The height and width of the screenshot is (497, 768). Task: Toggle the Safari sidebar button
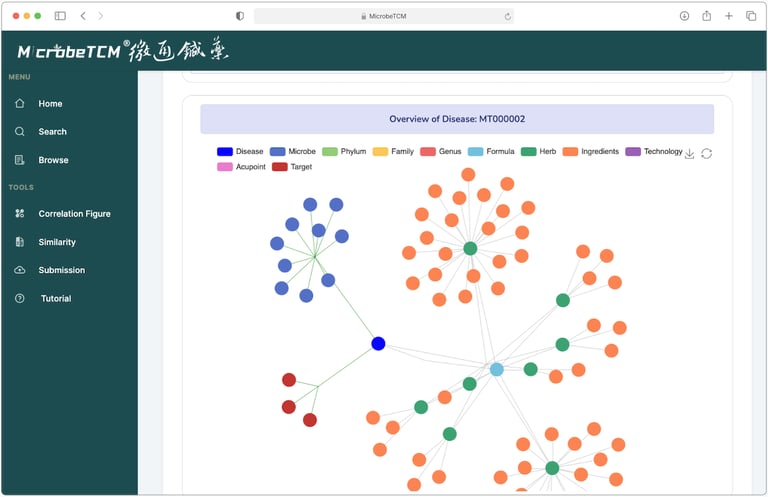[60, 16]
